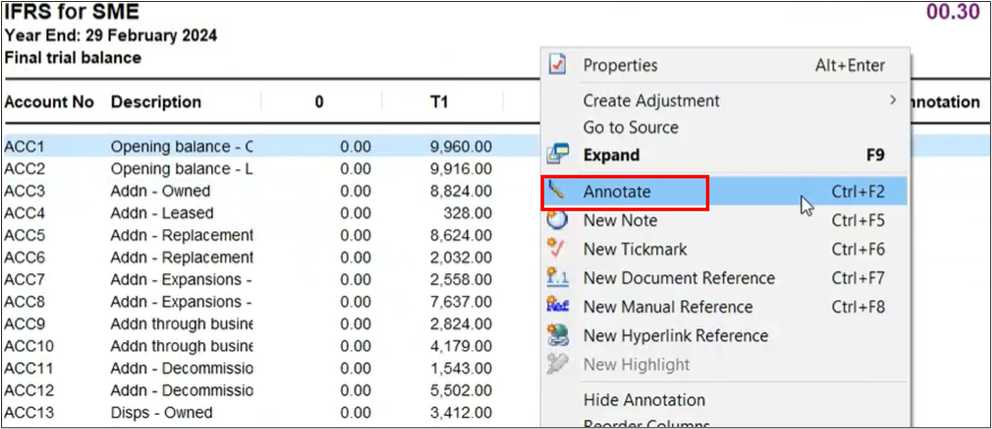Image resolution: width=992 pixels, height=429 pixels.
Task: Expand the Create Adjustment submenu arrow
Action: click(892, 101)
